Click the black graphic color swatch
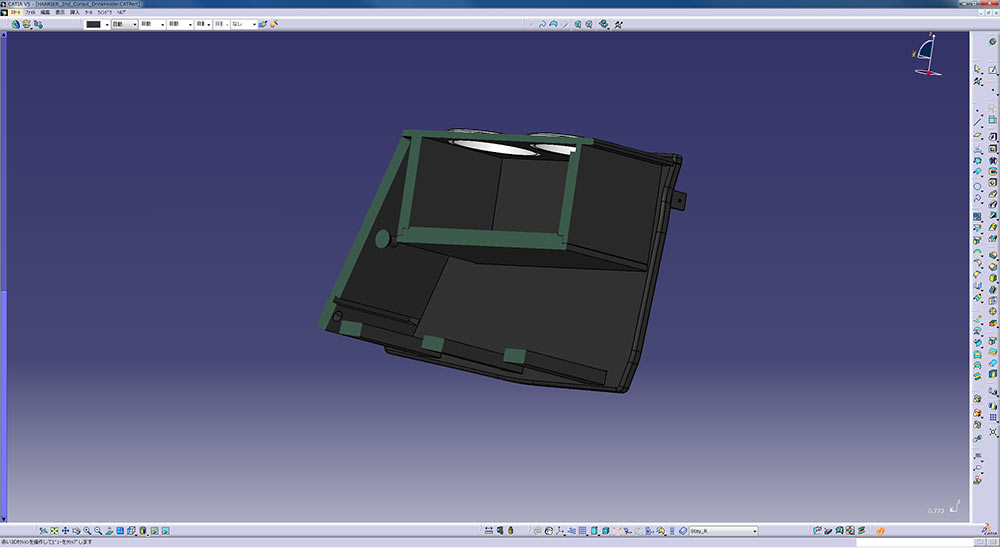Viewport: 1000px width, 548px height. (93, 23)
